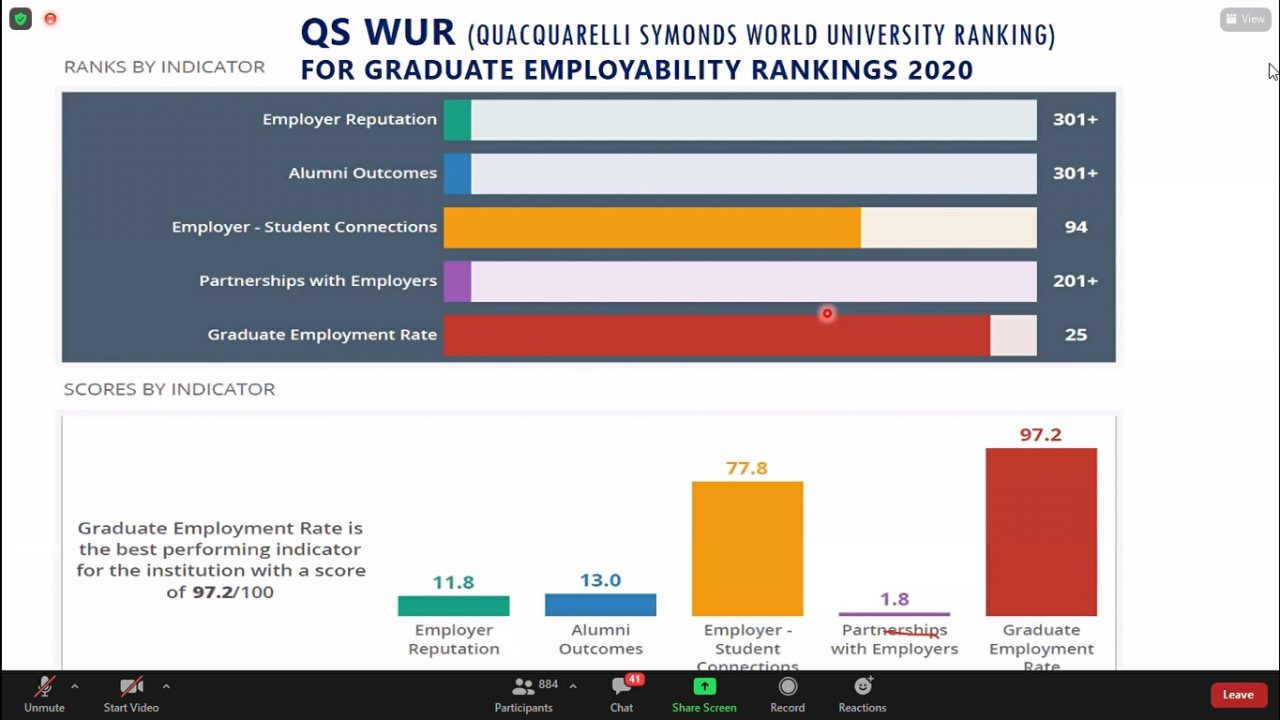Open the View menu at top right
Viewport: 1280px width, 720px height.
1244,18
